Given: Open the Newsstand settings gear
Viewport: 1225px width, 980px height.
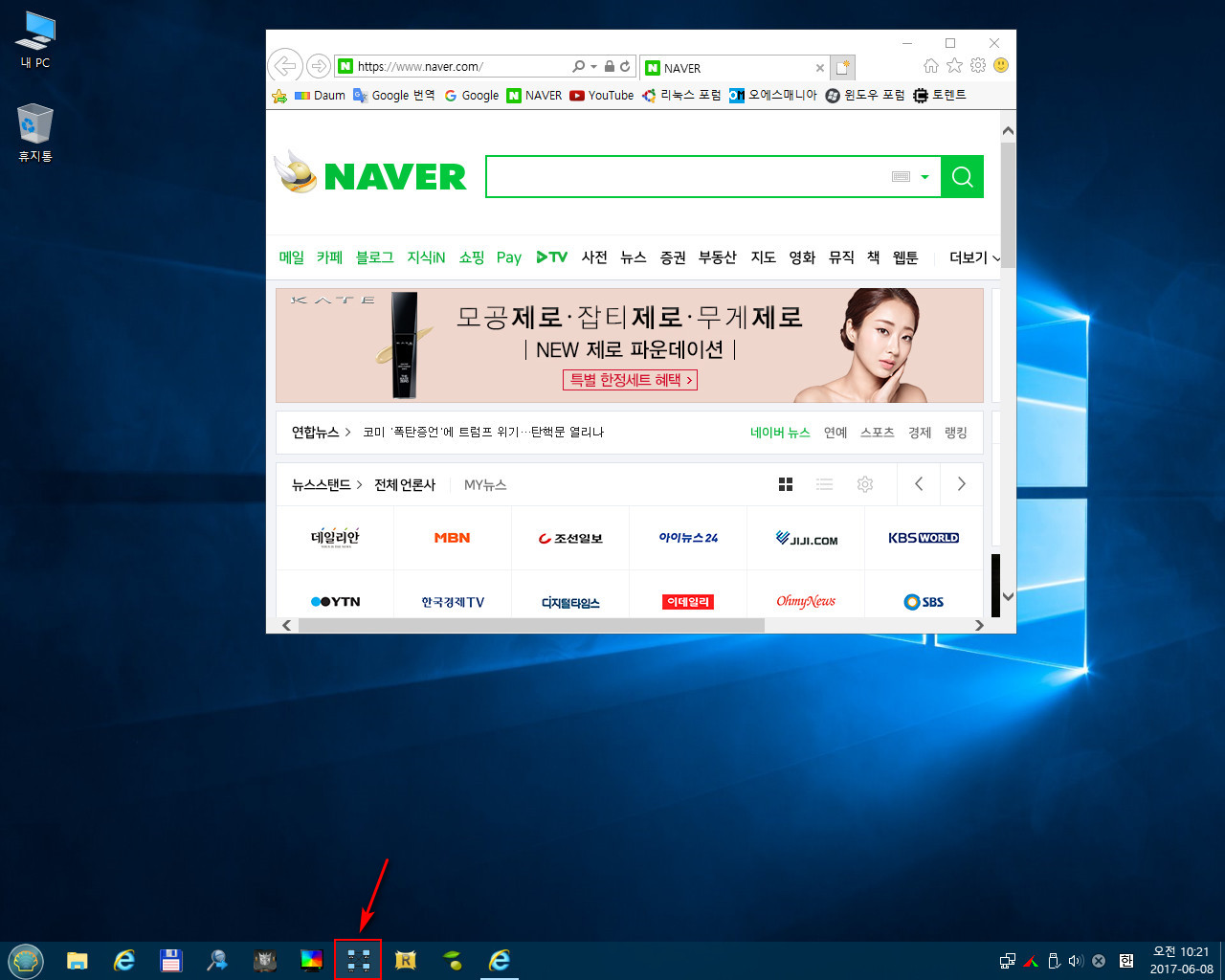Looking at the screenshot, I should [865, 484].
